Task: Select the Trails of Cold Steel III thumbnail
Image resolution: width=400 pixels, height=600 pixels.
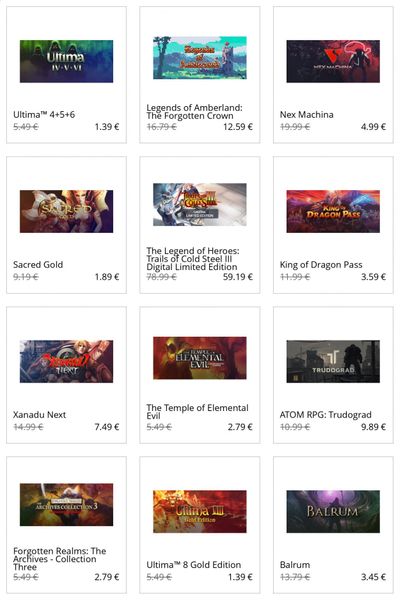Action: [x=200, y=204]
